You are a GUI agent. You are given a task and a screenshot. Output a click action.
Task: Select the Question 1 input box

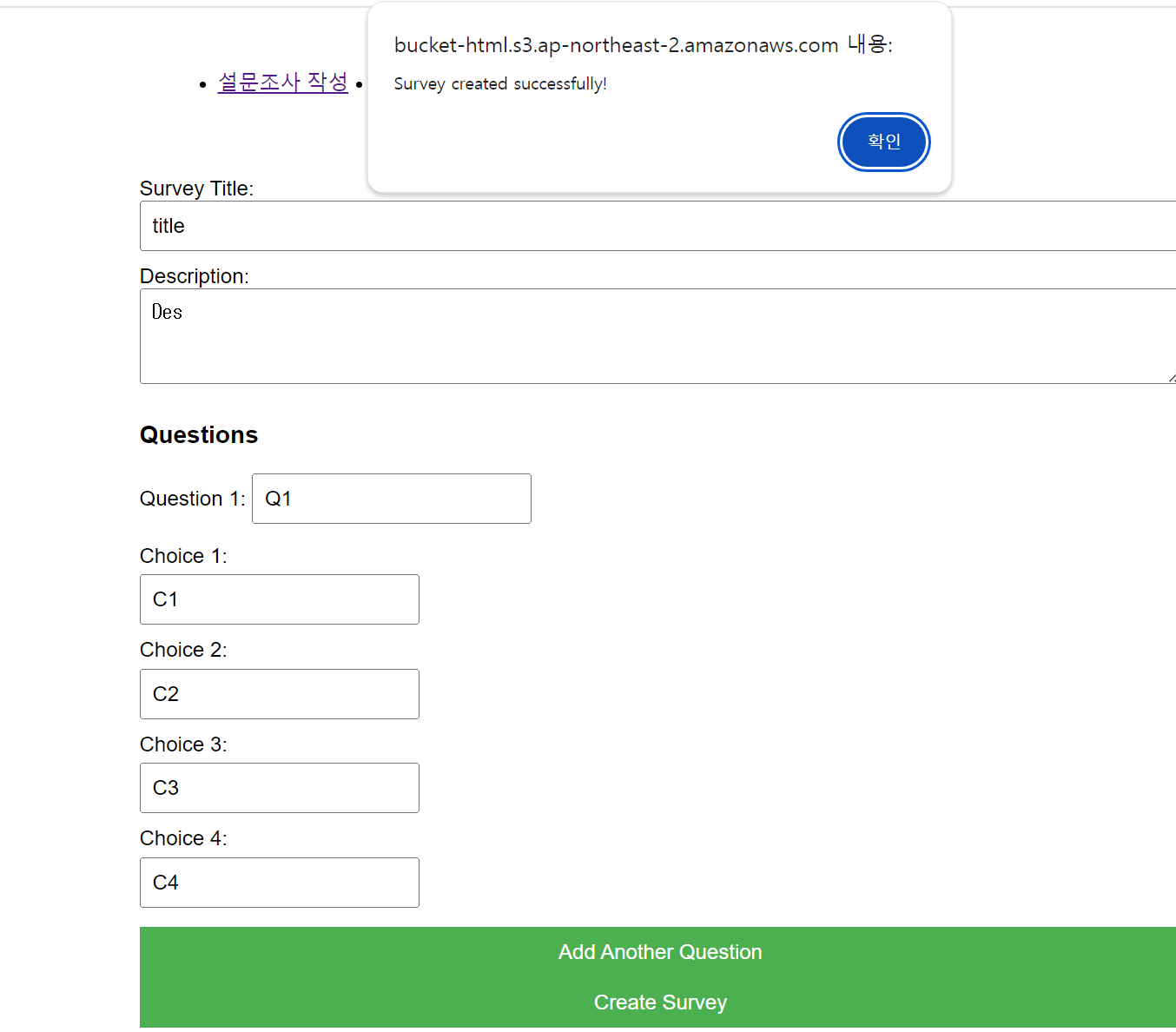[x=392, y=499]
